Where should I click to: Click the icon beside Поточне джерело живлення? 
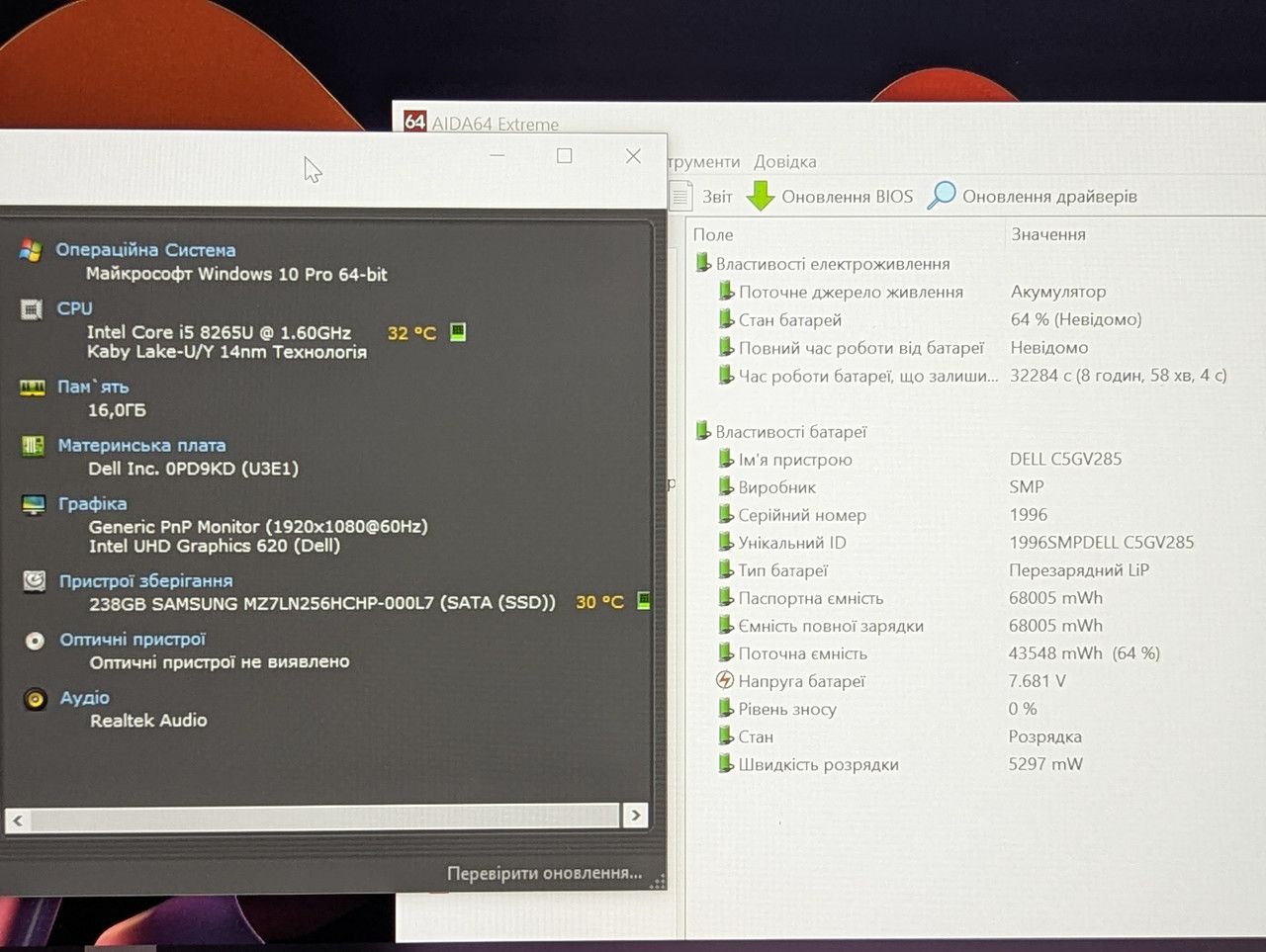[x=726, y=291]
